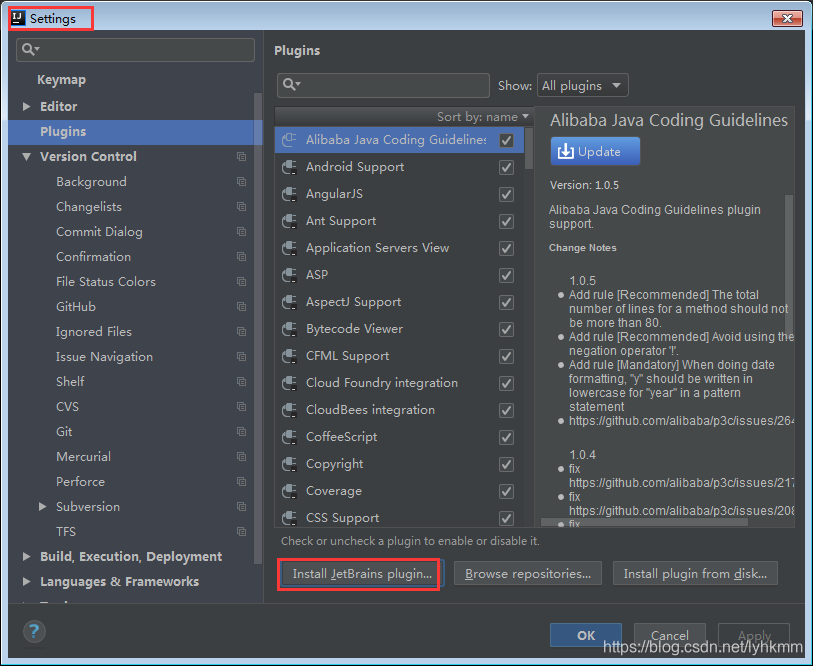Uncheck the Bytecode Viewer plugin
The image size is (813, 666).
(506, 329)
